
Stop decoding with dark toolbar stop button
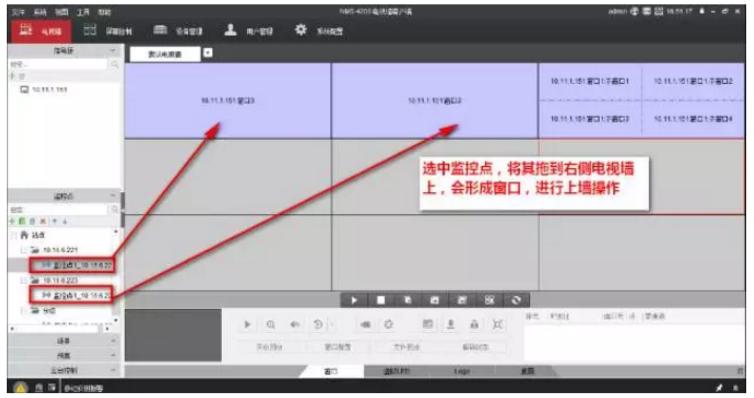pos(381,300)
